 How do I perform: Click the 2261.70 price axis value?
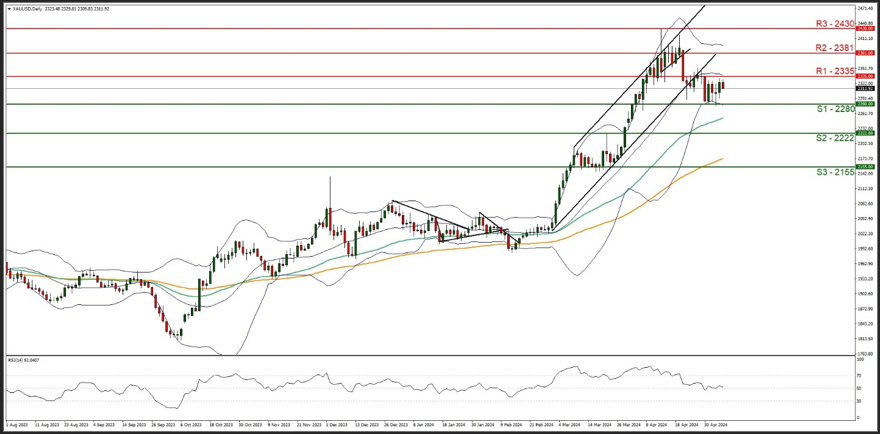[x=864, y=113]
